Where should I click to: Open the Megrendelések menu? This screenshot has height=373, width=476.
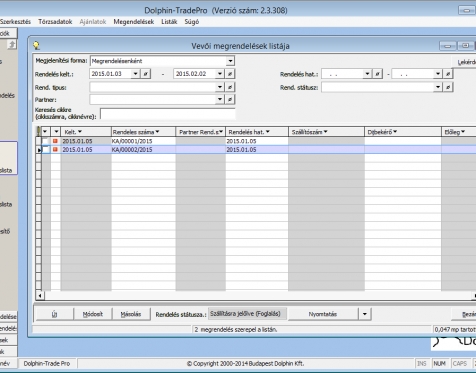click(x=134, y=22)
